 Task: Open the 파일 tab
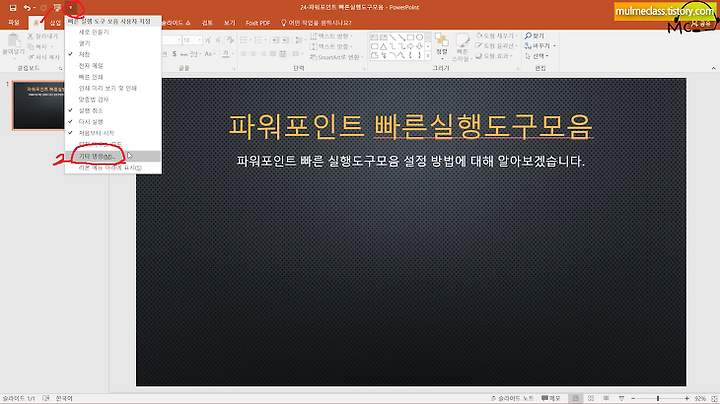[14, 22]
